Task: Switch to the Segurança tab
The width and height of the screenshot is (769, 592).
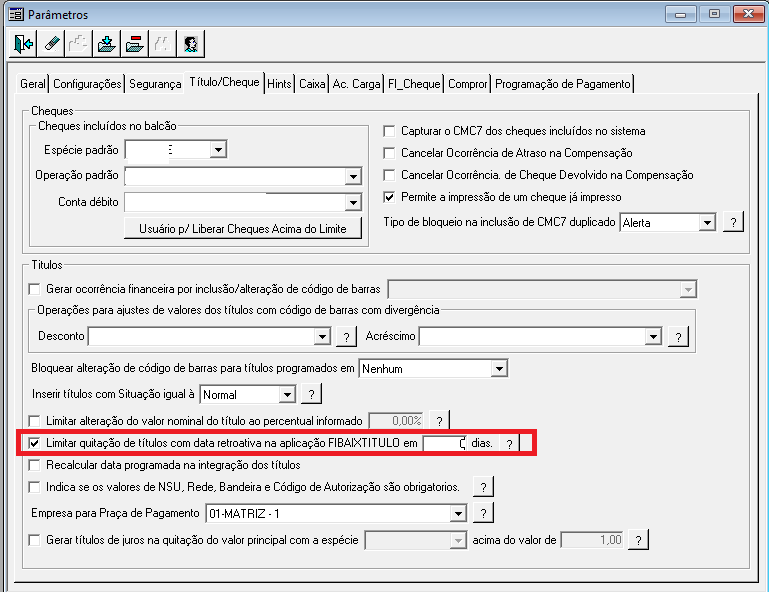Action: tap(155, 84)
